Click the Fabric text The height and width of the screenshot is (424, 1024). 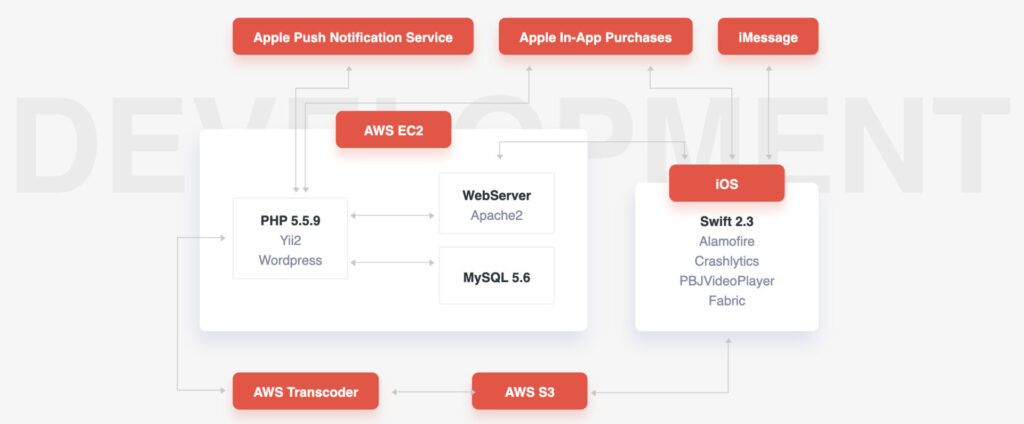(x=727, y=301)
